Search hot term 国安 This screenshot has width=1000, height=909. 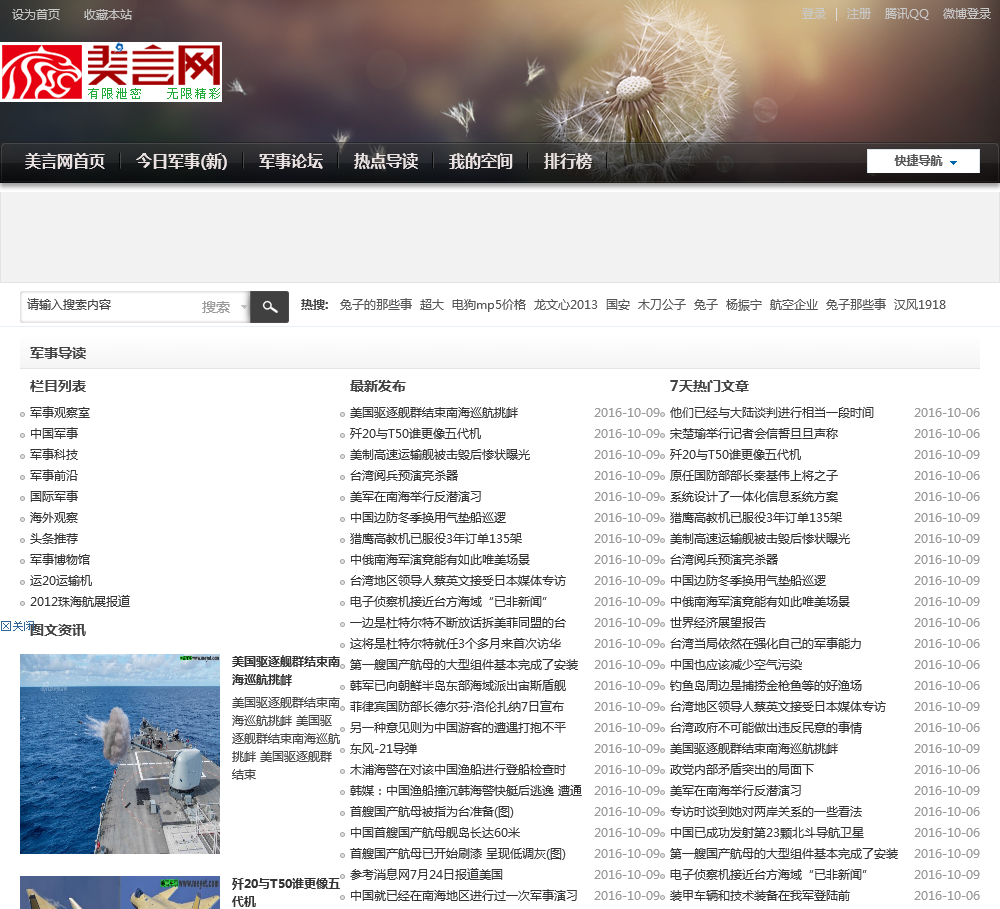tap(618, 305)
